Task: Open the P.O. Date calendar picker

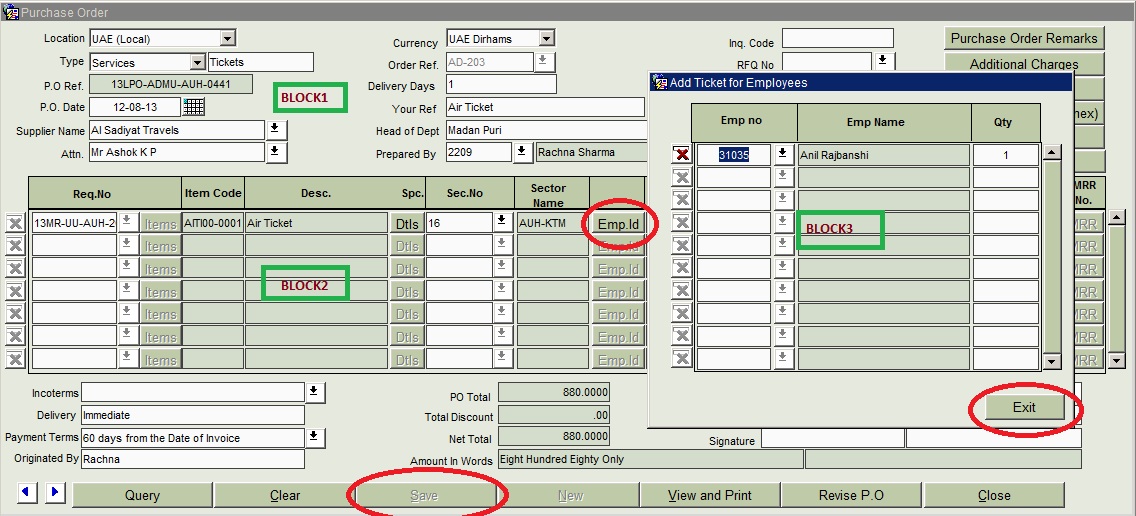Action: pyautogui.click(x=194, y=107)
